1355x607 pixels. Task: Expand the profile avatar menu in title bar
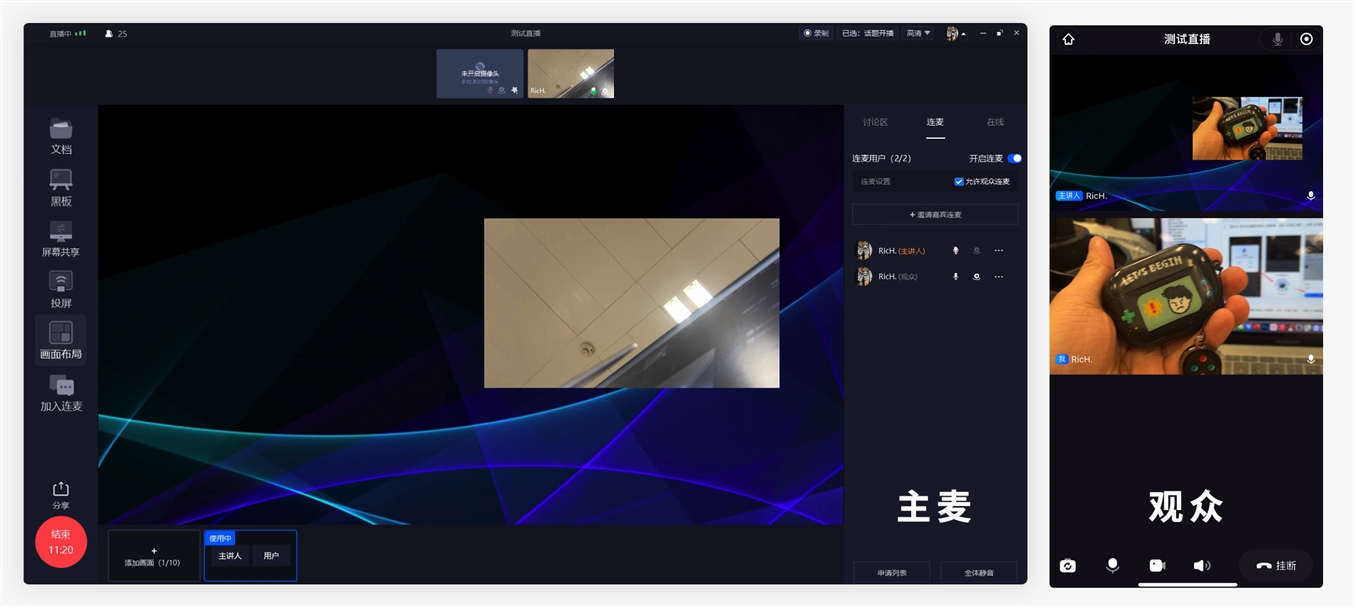955,33
